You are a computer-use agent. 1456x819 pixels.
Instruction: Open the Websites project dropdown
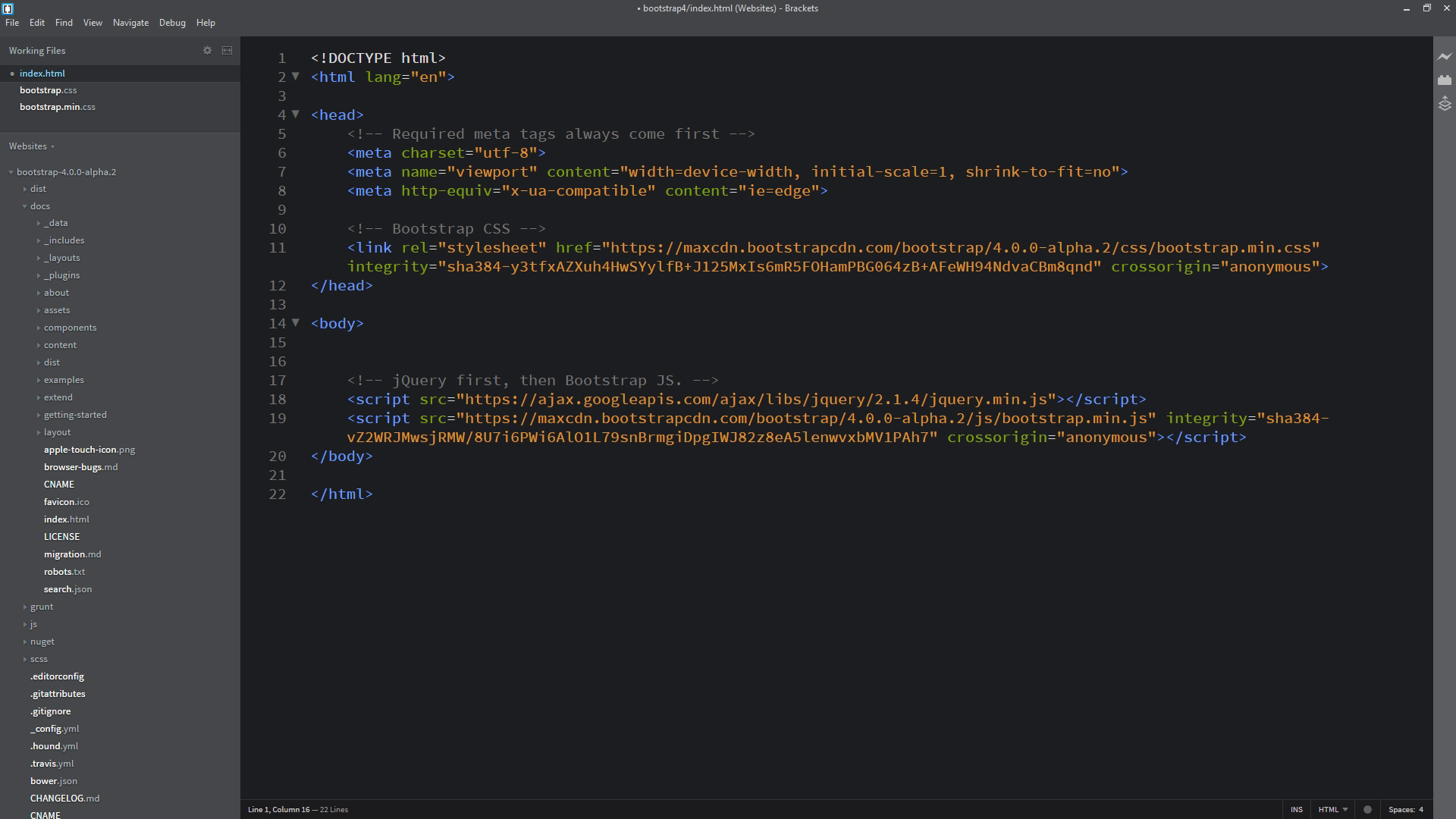pos(31,146)
